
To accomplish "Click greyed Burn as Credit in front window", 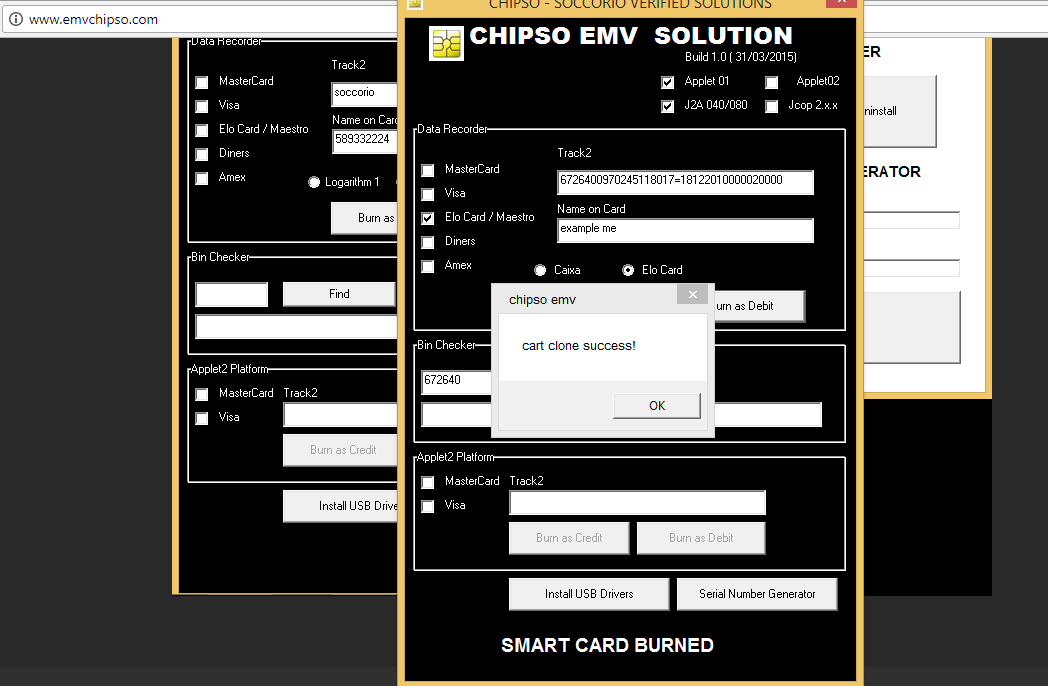I will [569, 538].
